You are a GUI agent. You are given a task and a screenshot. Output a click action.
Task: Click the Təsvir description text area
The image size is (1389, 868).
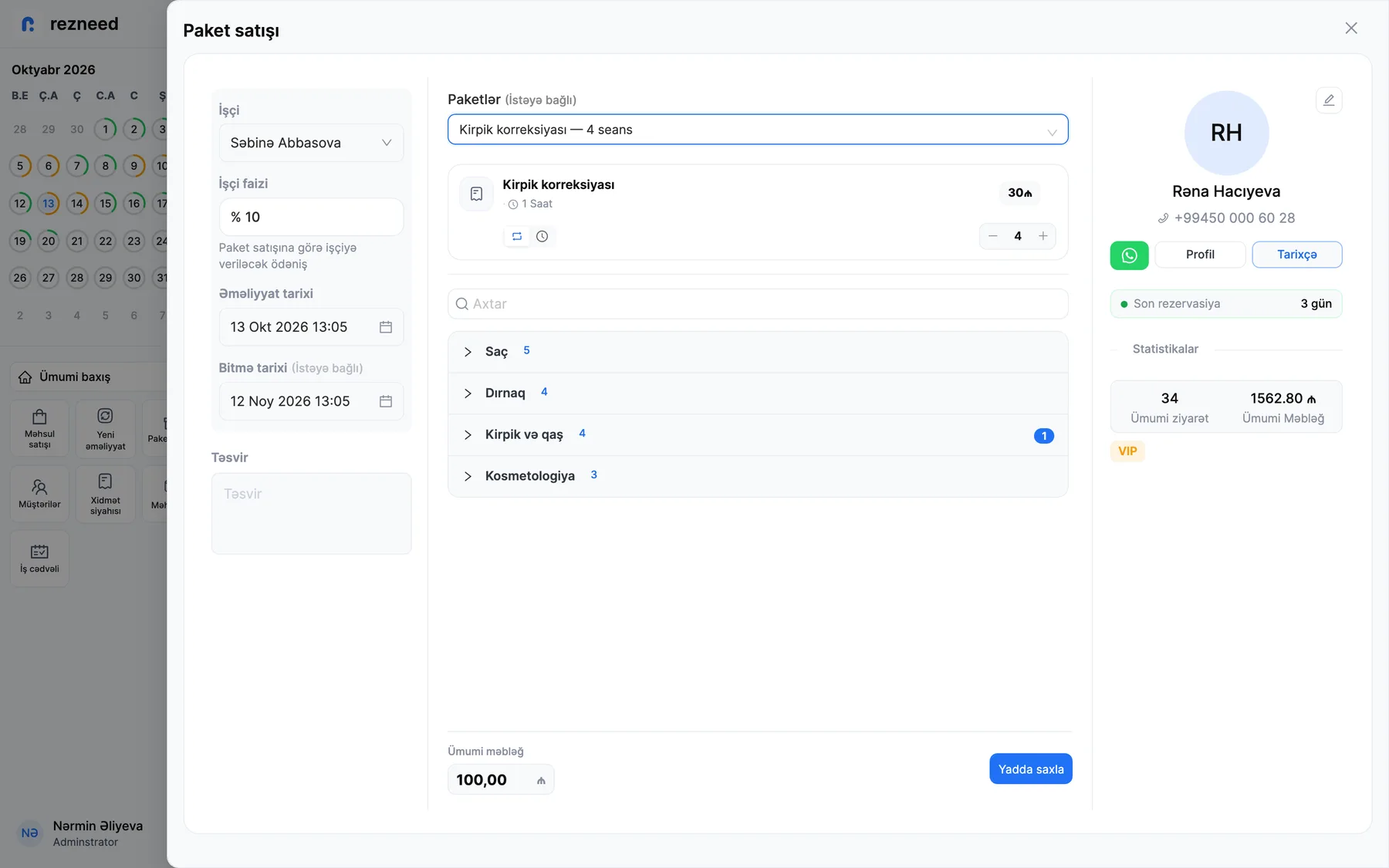click(311, 514)
